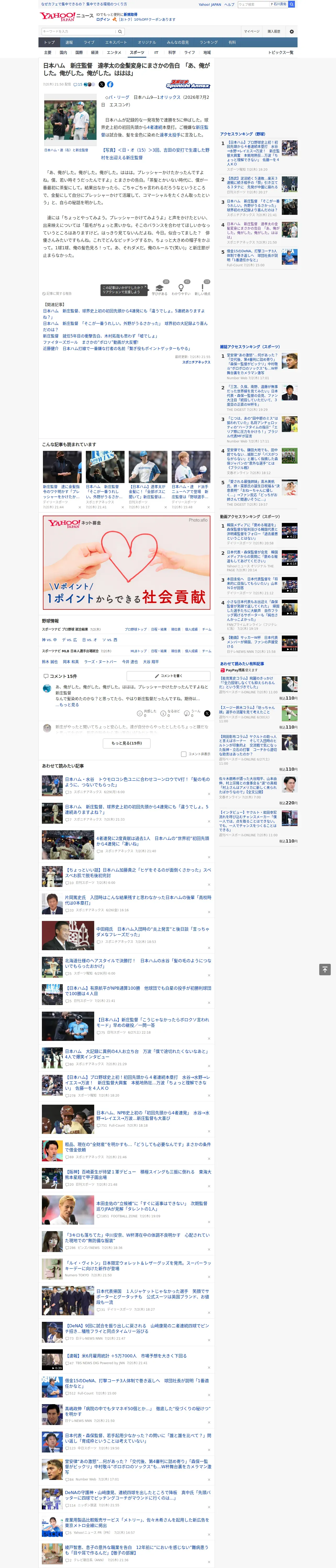The image size is (336, 1568).
Task: Click the blue web search magnifier button
Action: pos(292,4)
